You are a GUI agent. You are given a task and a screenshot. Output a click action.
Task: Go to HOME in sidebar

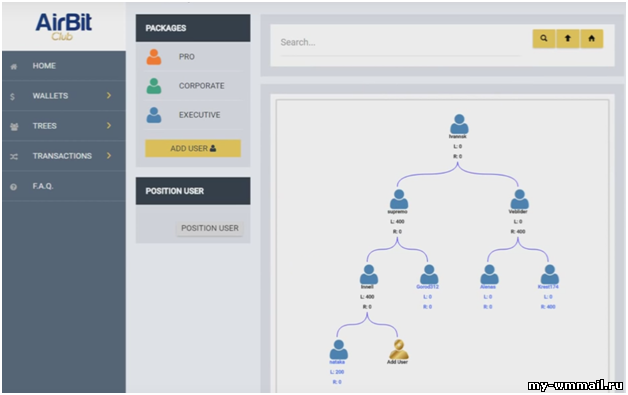(x=64, y=66)
